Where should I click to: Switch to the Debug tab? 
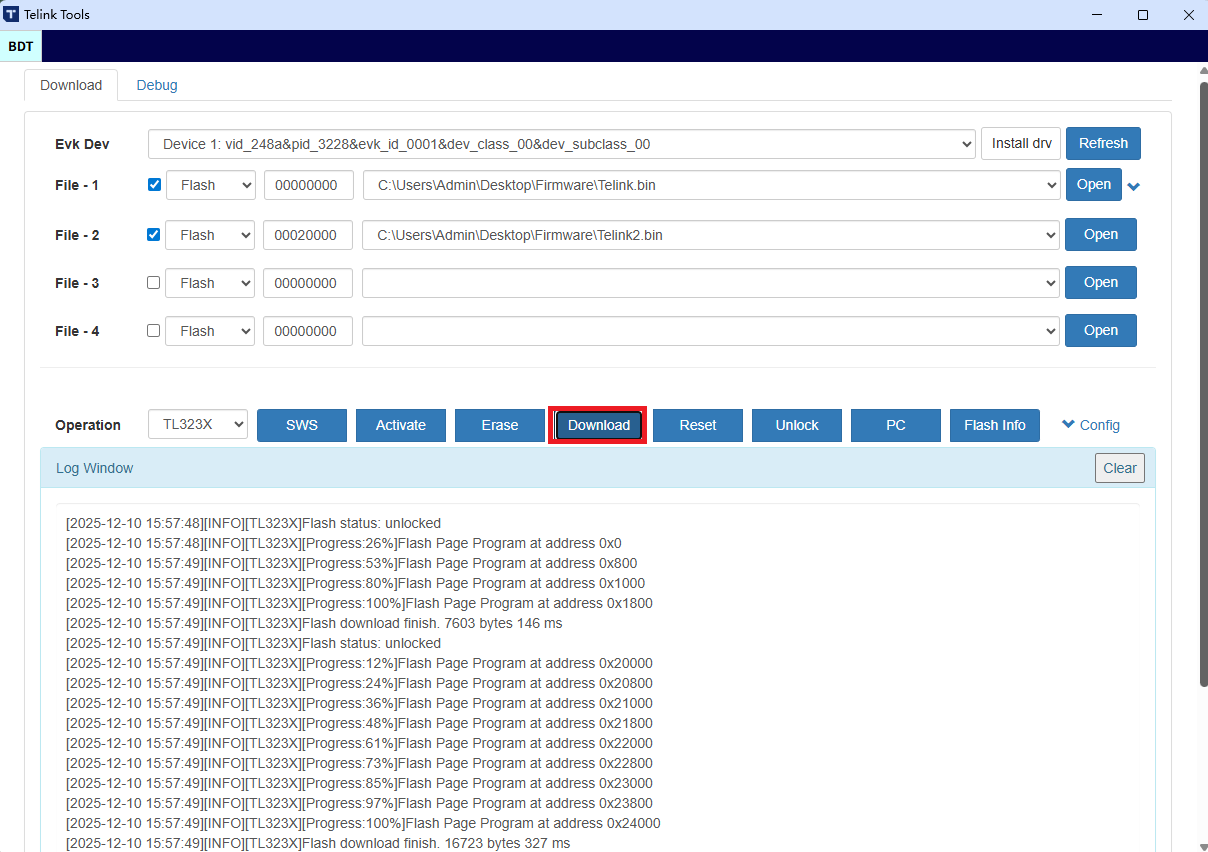tap(156, 85)
